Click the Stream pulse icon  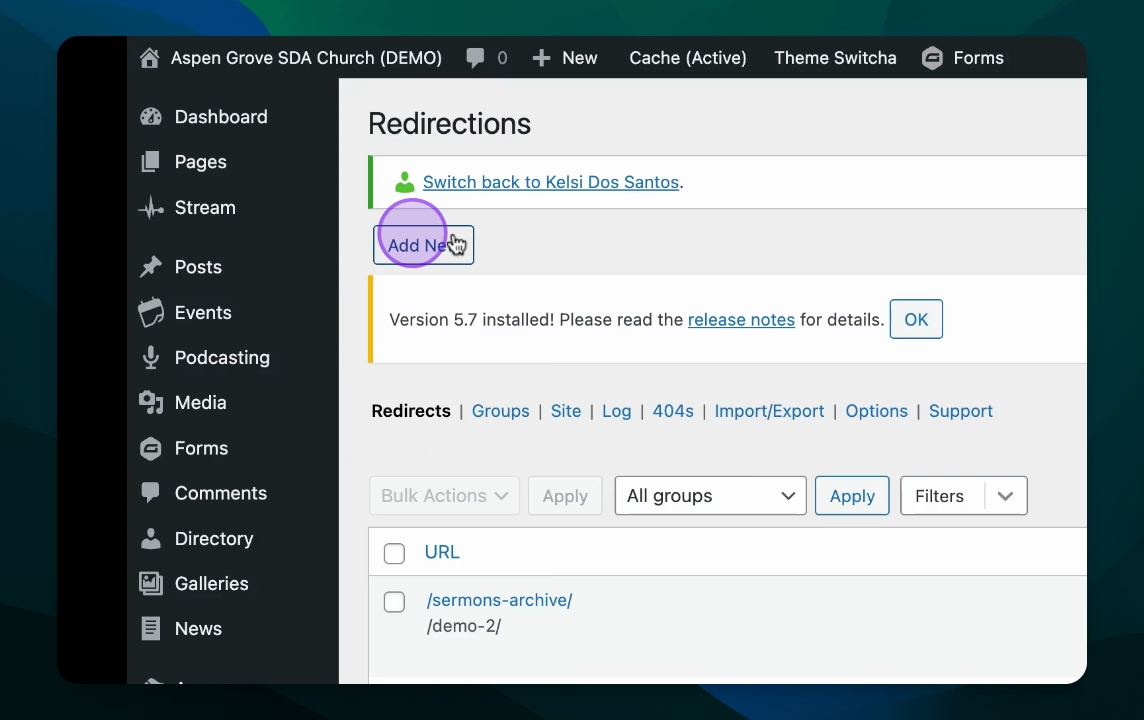pyautogui.click(x=151, y=208)
